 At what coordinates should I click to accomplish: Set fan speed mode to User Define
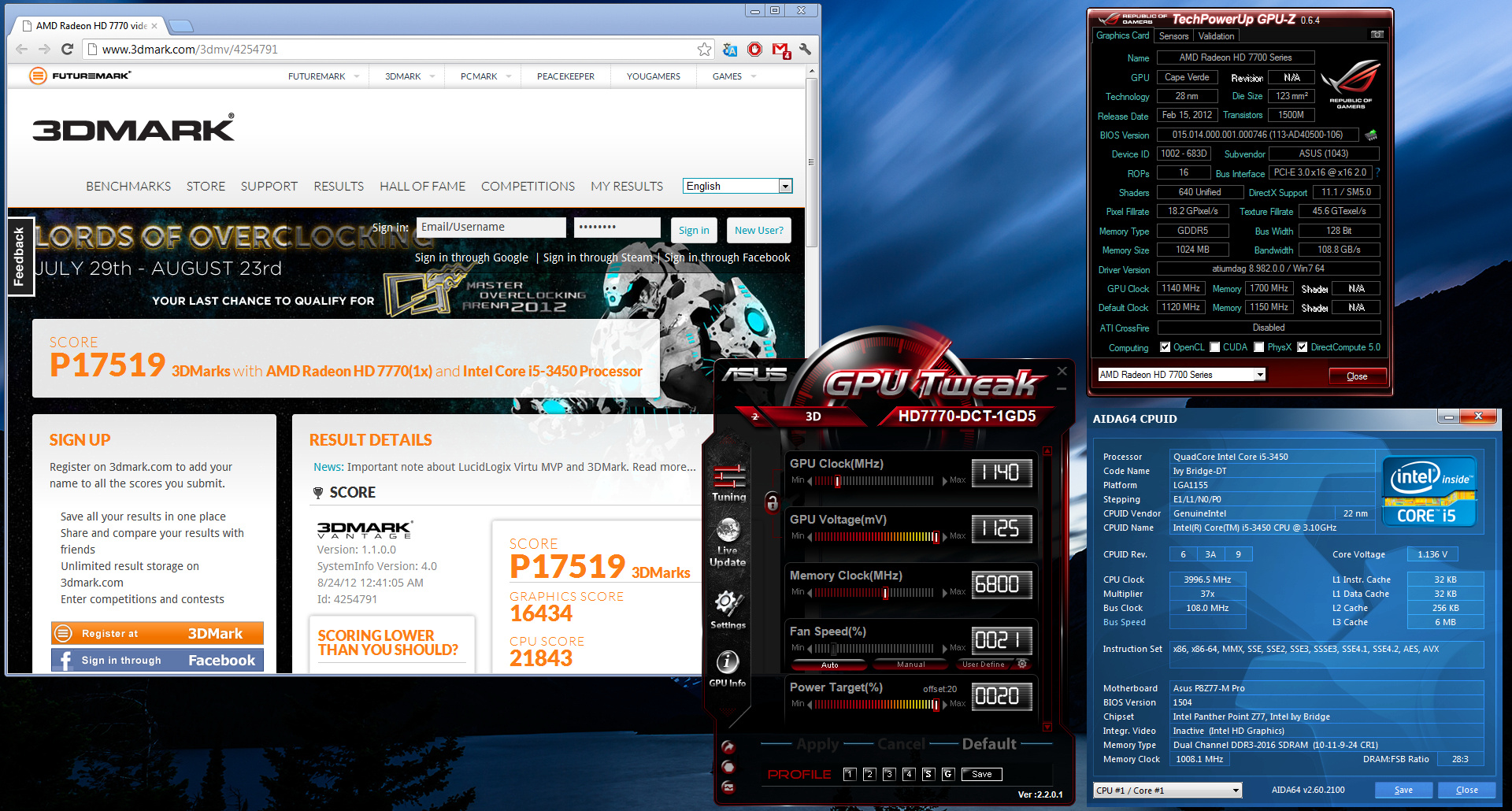click(983, 665)
